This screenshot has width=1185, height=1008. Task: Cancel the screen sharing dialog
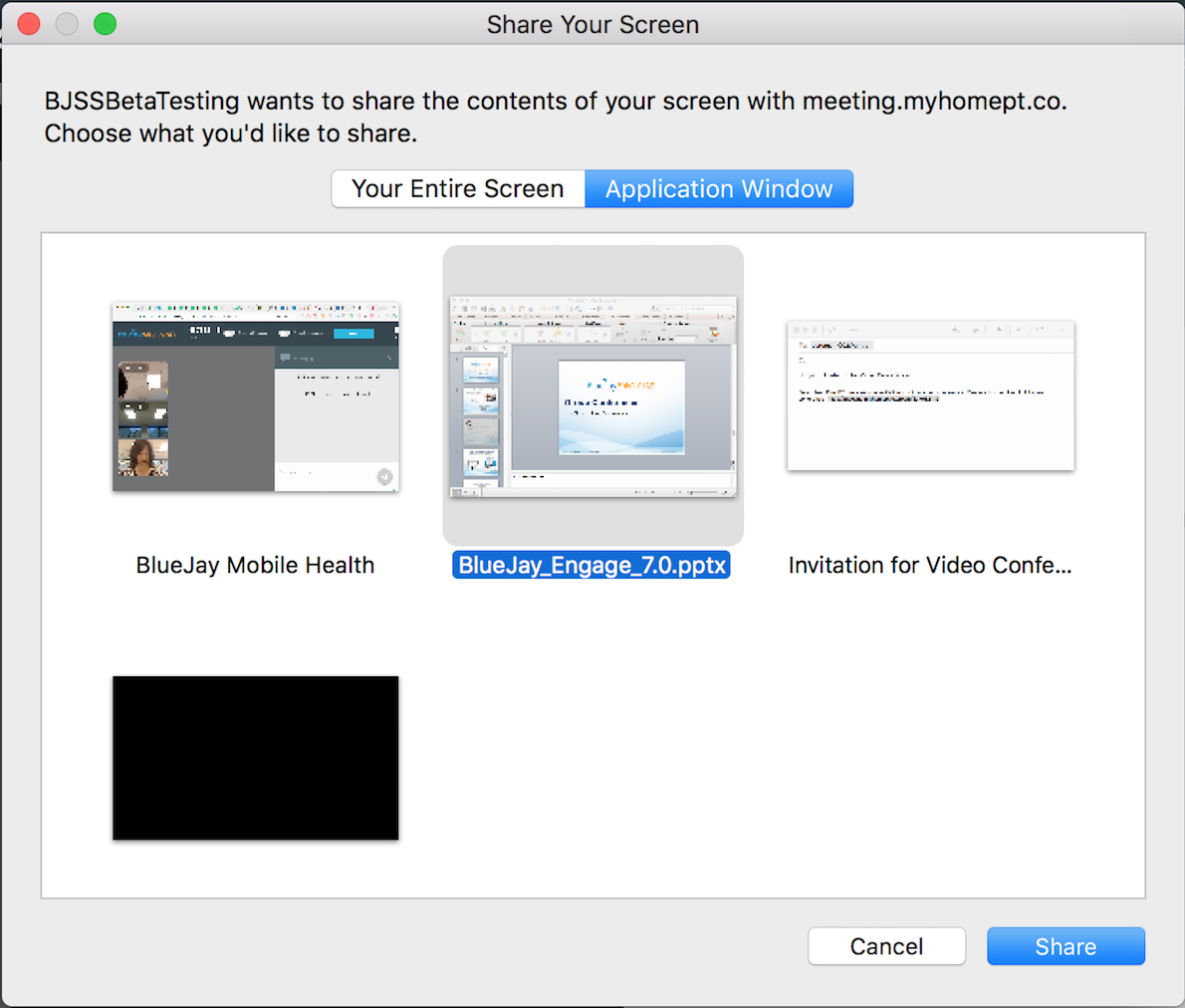click(886, 946)
